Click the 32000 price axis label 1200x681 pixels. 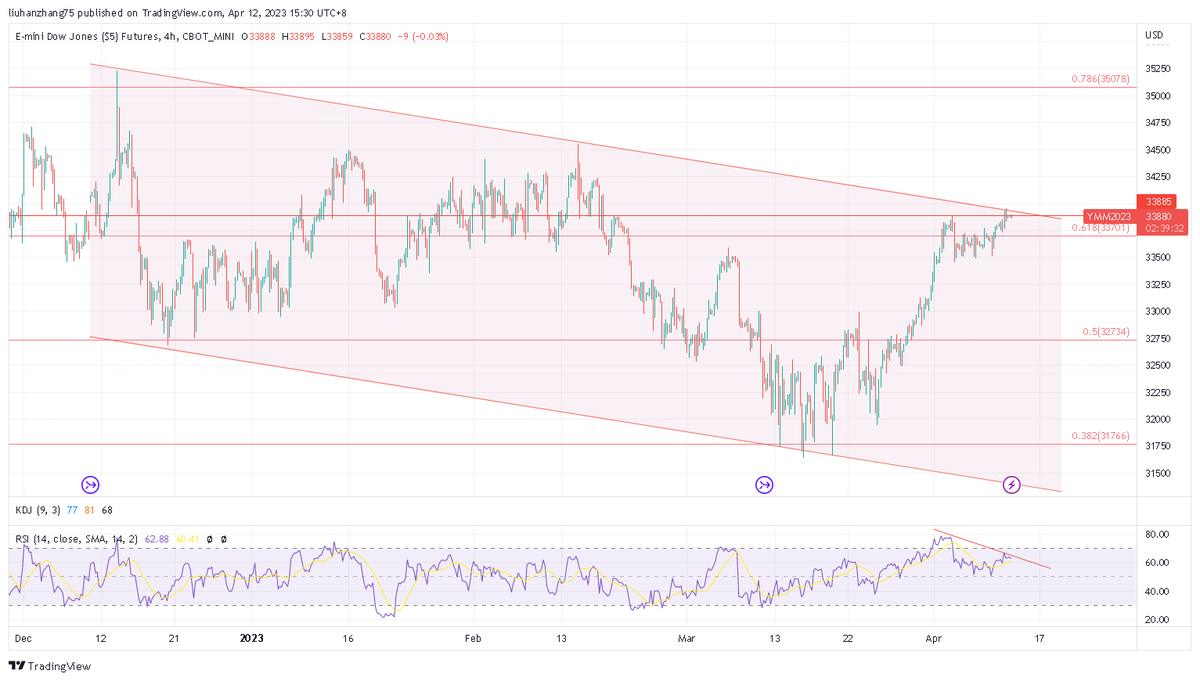(x=1158, y=420)
